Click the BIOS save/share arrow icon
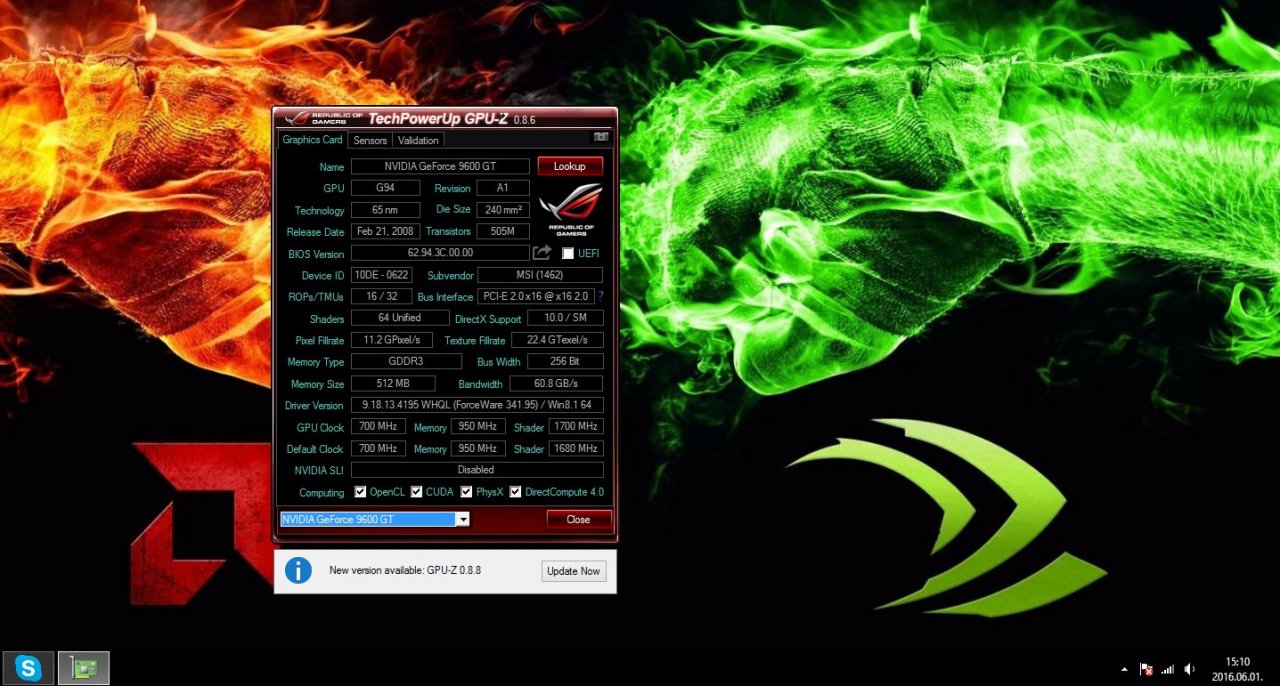 [542, 253]
